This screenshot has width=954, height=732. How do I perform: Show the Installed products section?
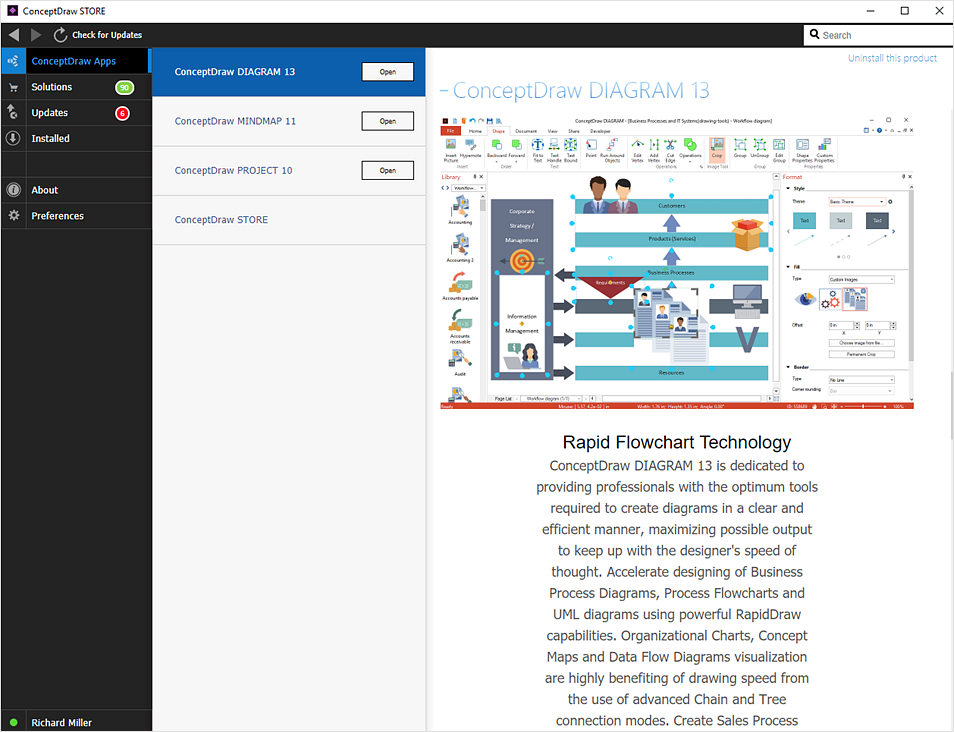[75, 138]
